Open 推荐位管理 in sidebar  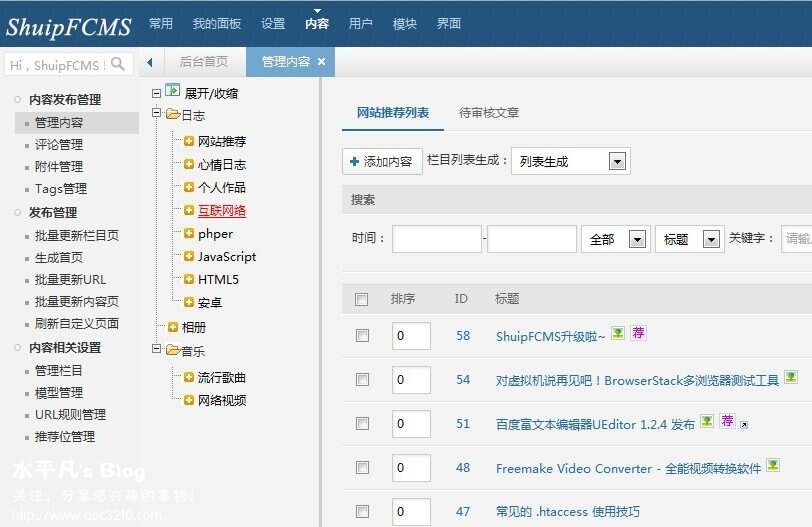point(65,436)
